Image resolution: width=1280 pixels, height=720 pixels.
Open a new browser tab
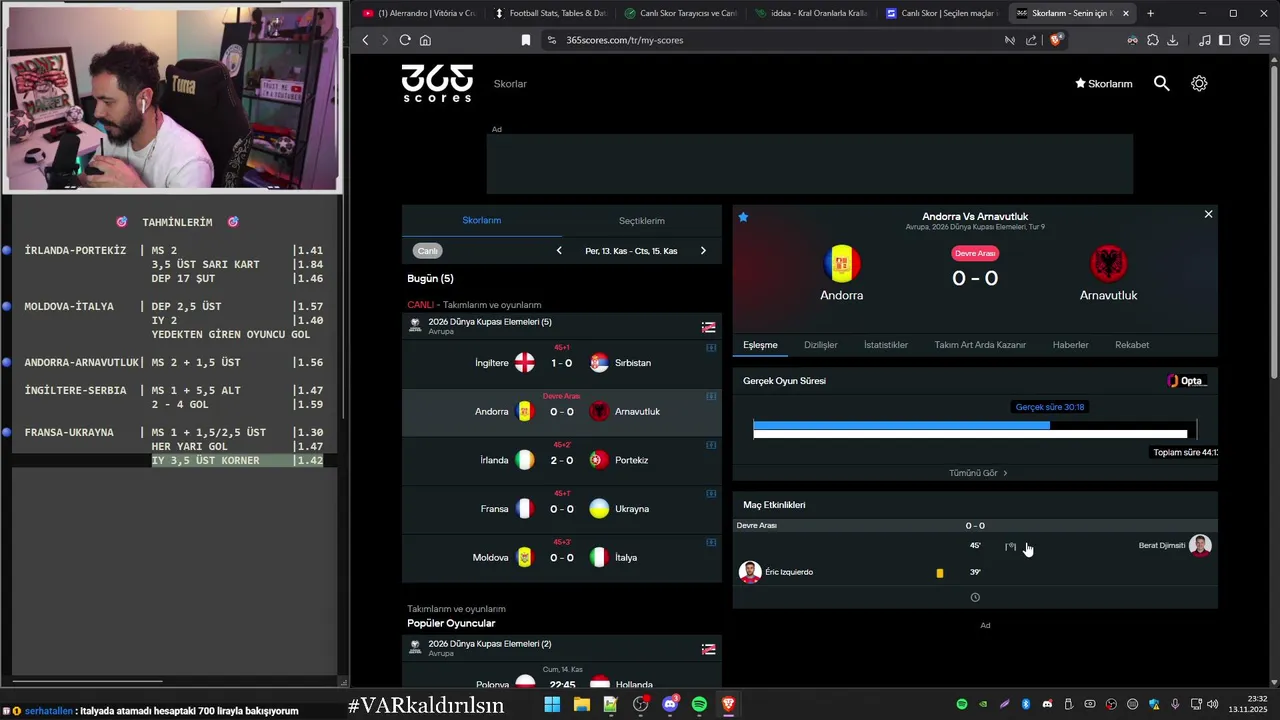[1150, 13]
